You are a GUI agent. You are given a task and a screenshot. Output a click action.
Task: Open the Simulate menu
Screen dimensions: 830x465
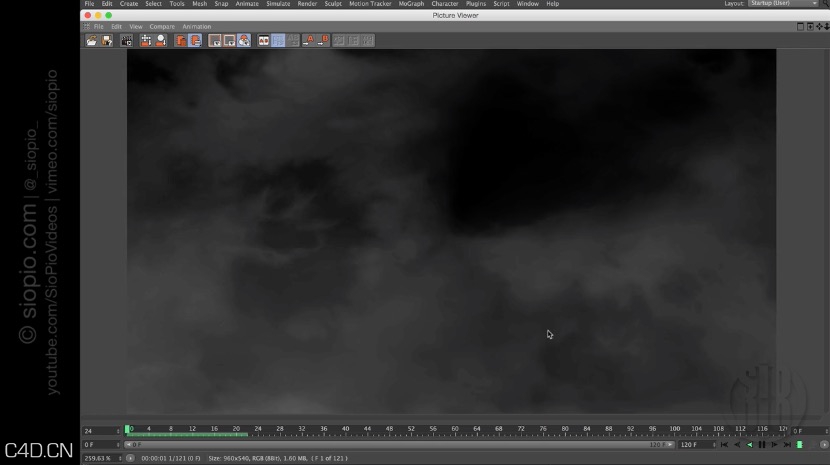click(x=278, y=4)
